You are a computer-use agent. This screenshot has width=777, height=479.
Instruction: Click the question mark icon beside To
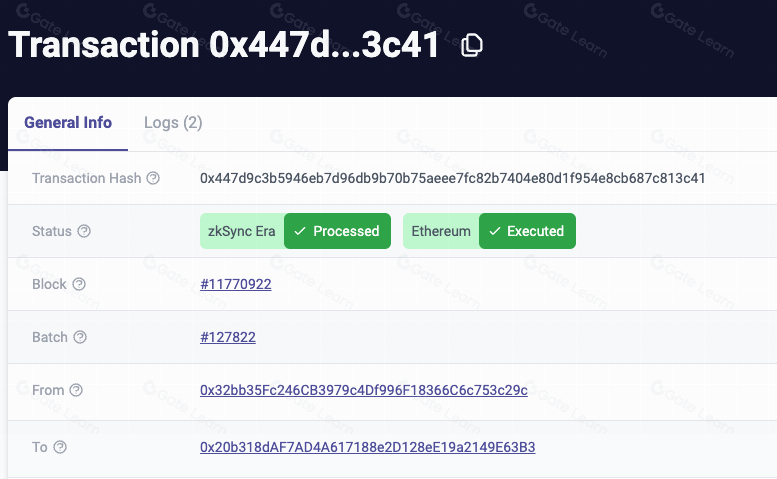coord(60,447)
